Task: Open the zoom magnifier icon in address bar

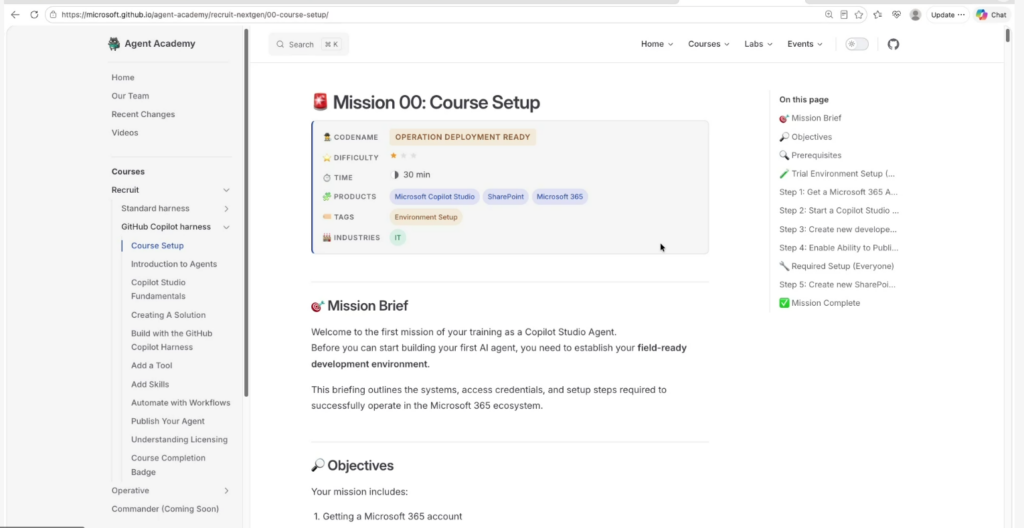Action: 829,14
